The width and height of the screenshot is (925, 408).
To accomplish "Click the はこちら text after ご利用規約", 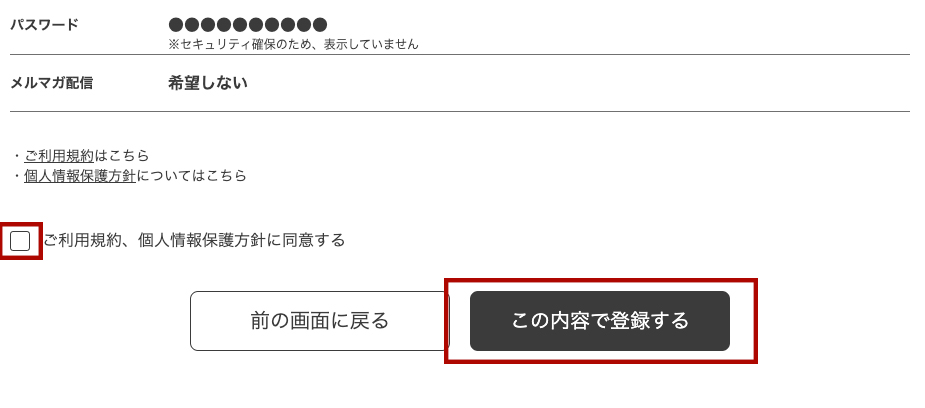I will coord(122,156).
